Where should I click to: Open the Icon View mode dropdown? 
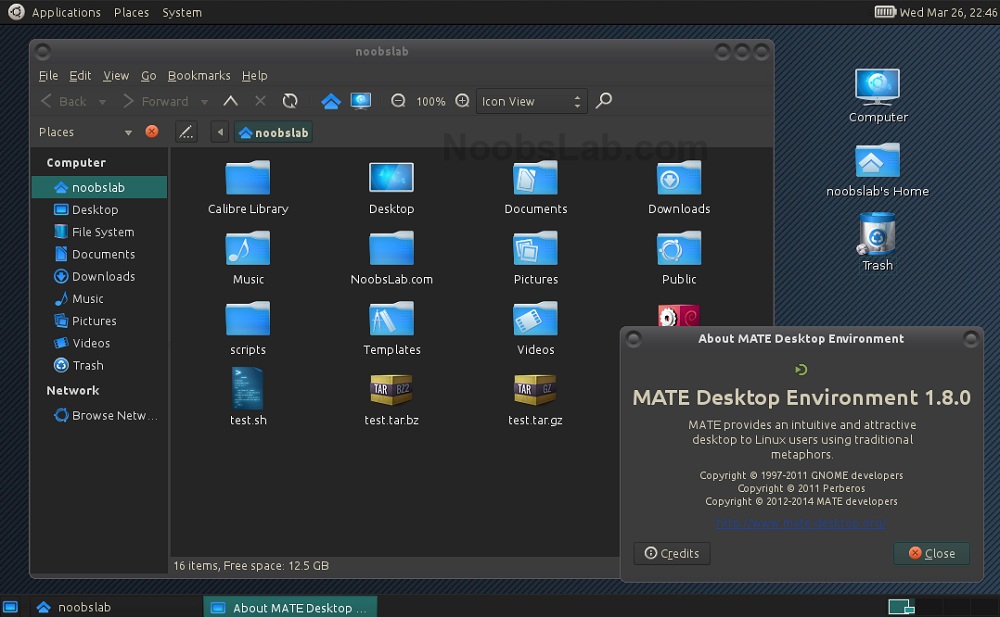[x=531, y=101]
